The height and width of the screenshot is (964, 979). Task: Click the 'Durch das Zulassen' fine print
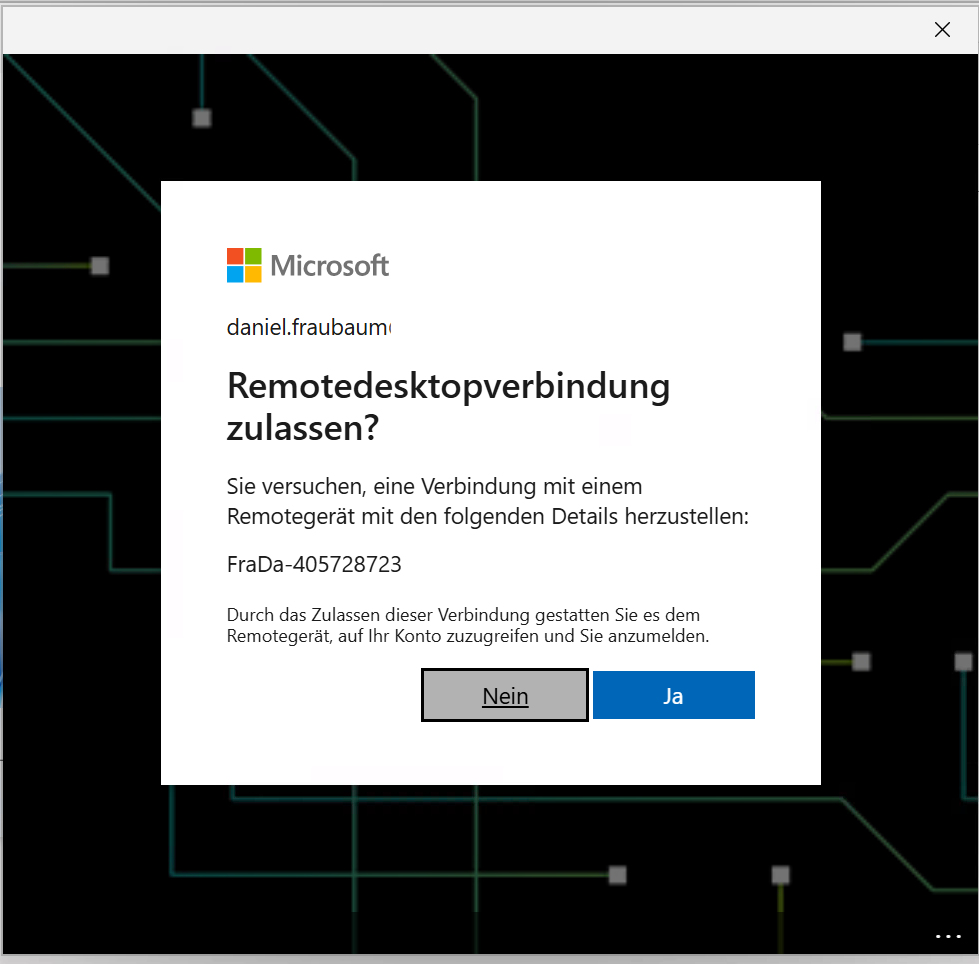click(x=468, y=626)
